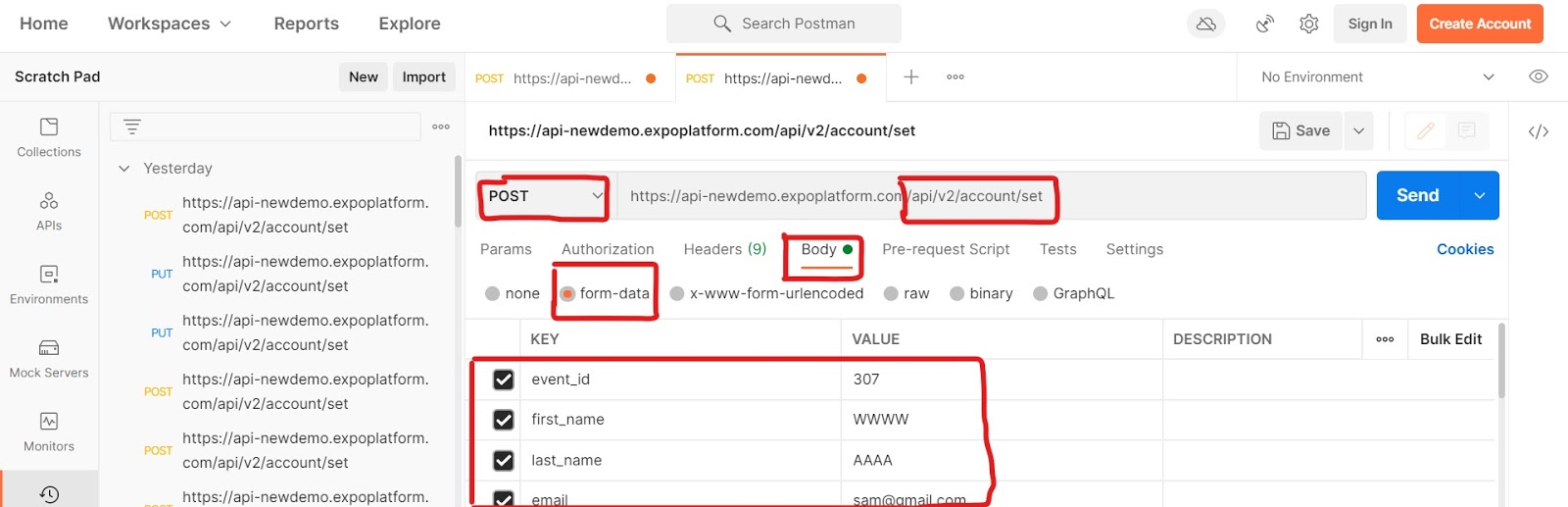Screen dimensions: 1568x507
Task: Click the edit pencil icon
Action: click(1426, 130)
